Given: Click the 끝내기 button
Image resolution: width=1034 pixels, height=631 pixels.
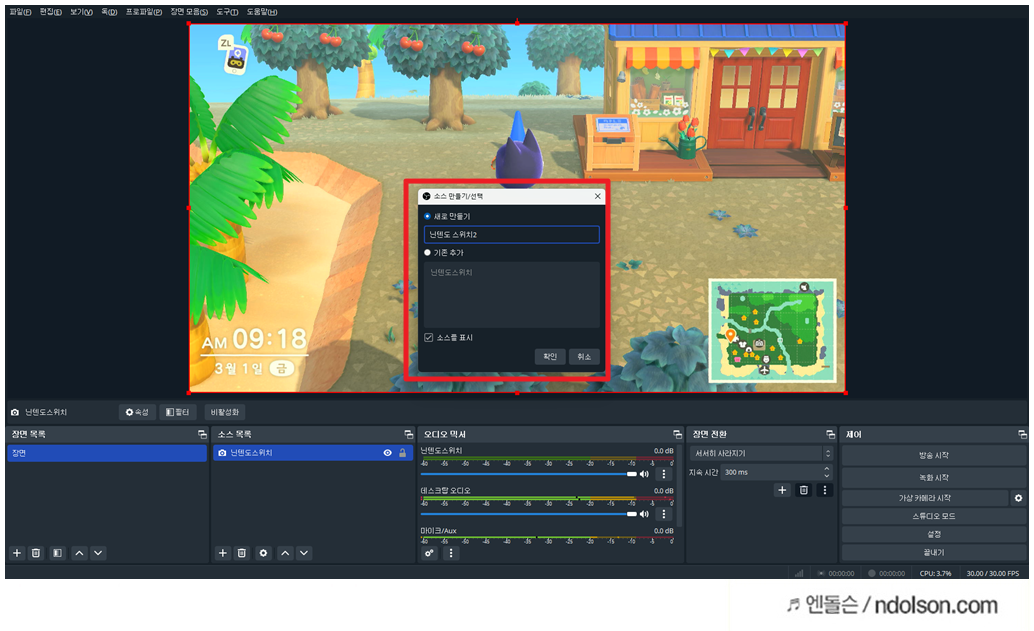Looking at the screenshot, I should click(x=934, y=552).
